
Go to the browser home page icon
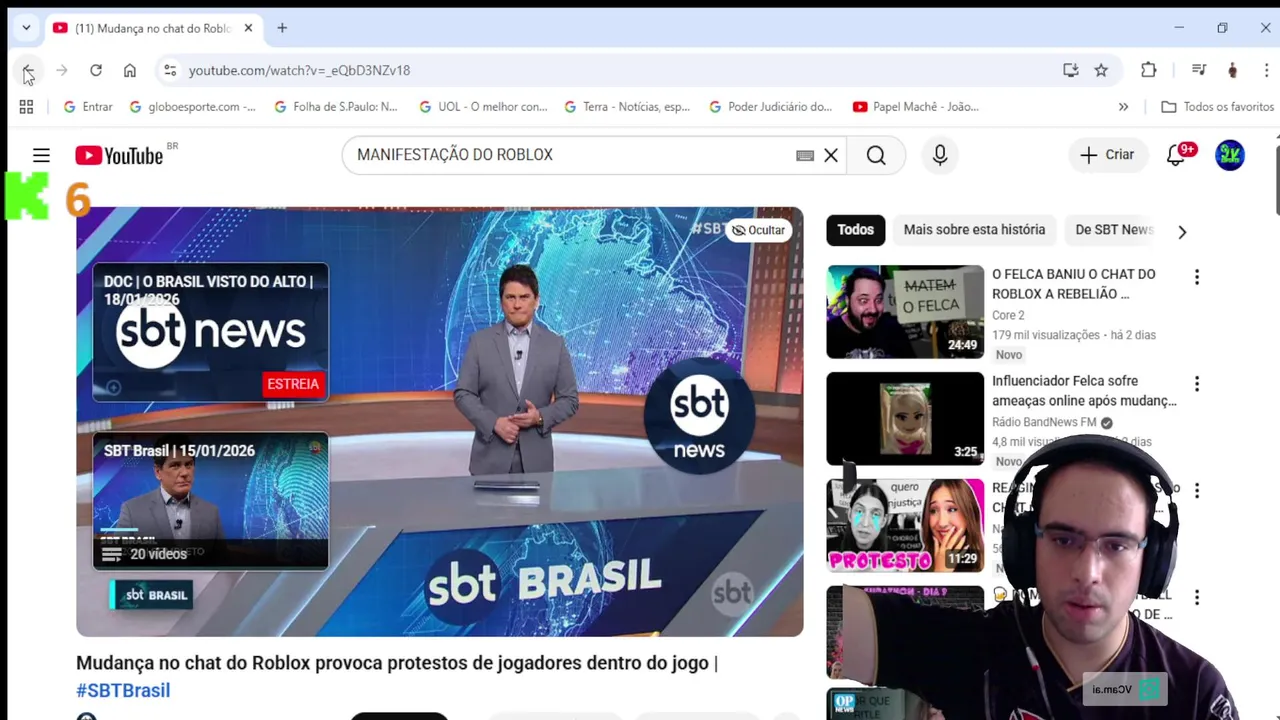click(130, 70)
